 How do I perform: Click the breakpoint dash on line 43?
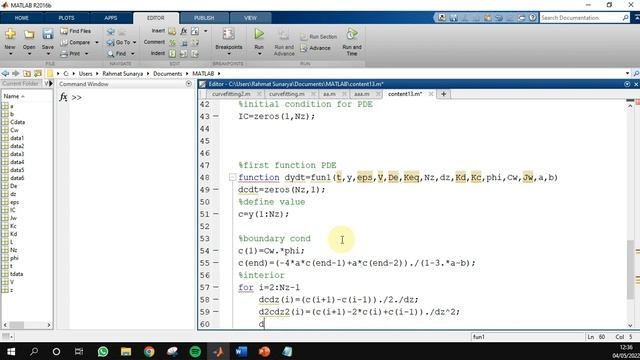click(216, 116)
